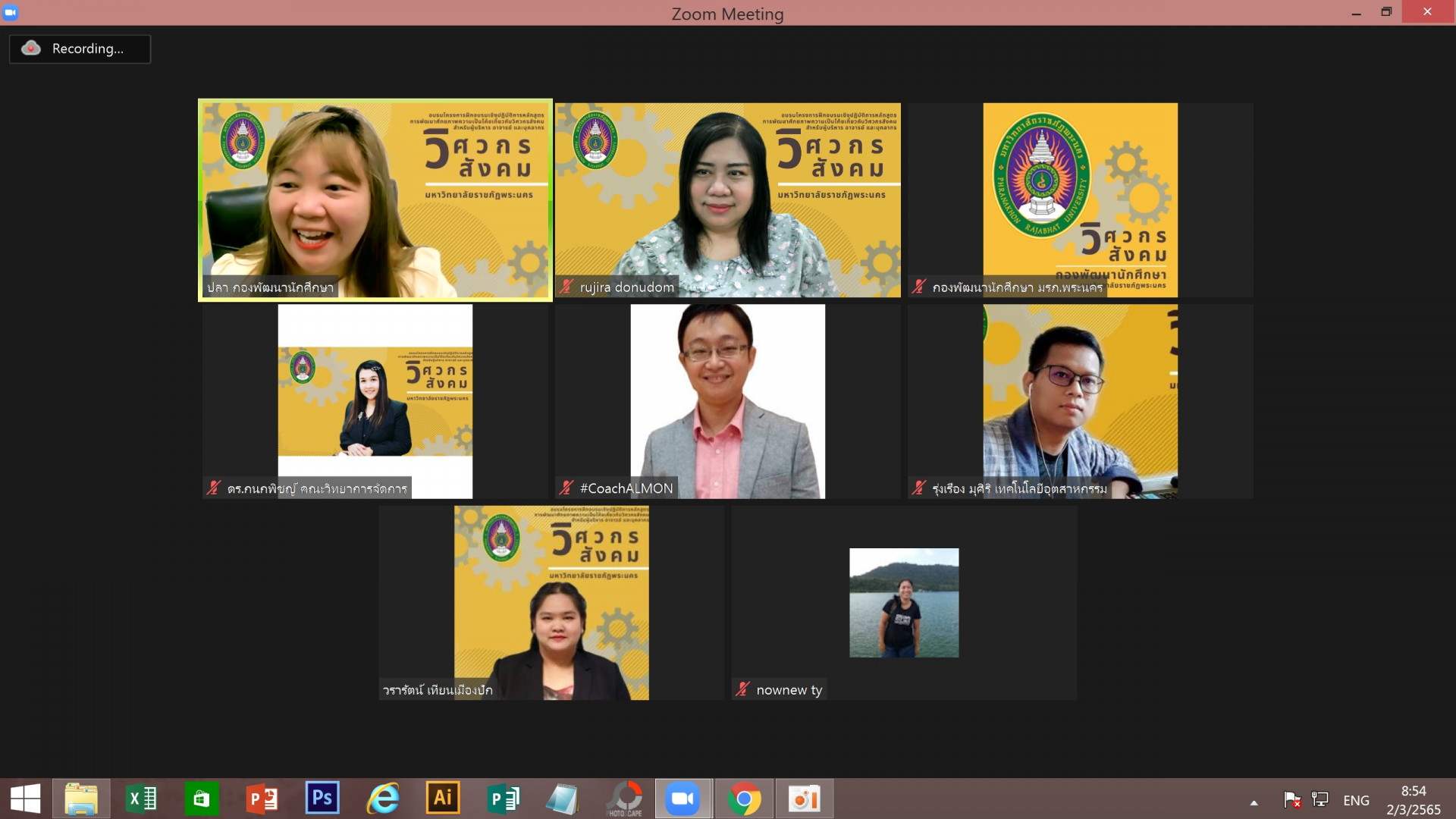This screenshot has height=819, width=1456.
Task: Click the muted mic icon beside #CoachALMON
Action: (x=566, y=488)
